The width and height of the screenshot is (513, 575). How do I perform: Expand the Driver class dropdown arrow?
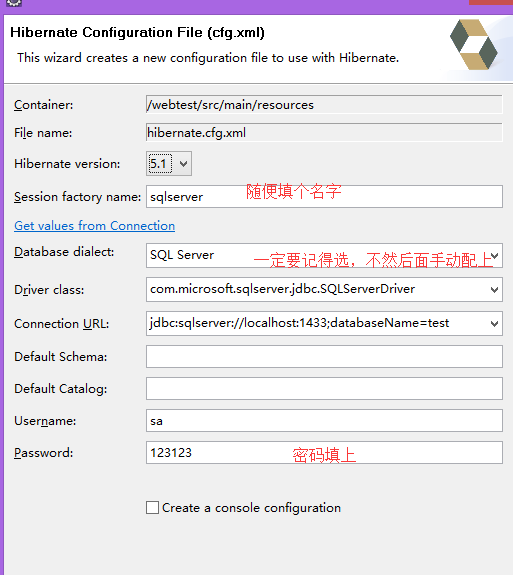494,290
